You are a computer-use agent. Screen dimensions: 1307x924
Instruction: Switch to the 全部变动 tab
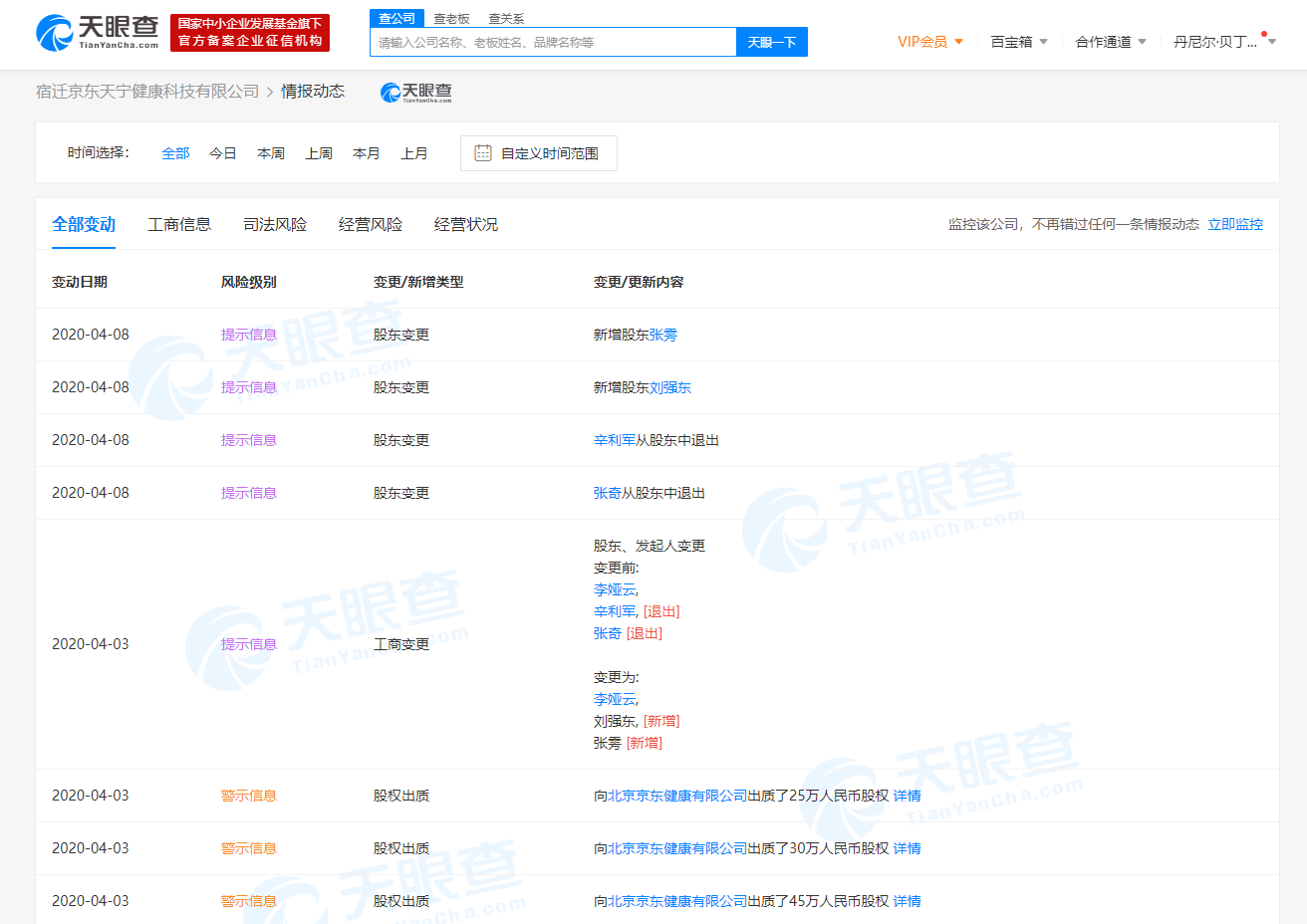[84, 225]
